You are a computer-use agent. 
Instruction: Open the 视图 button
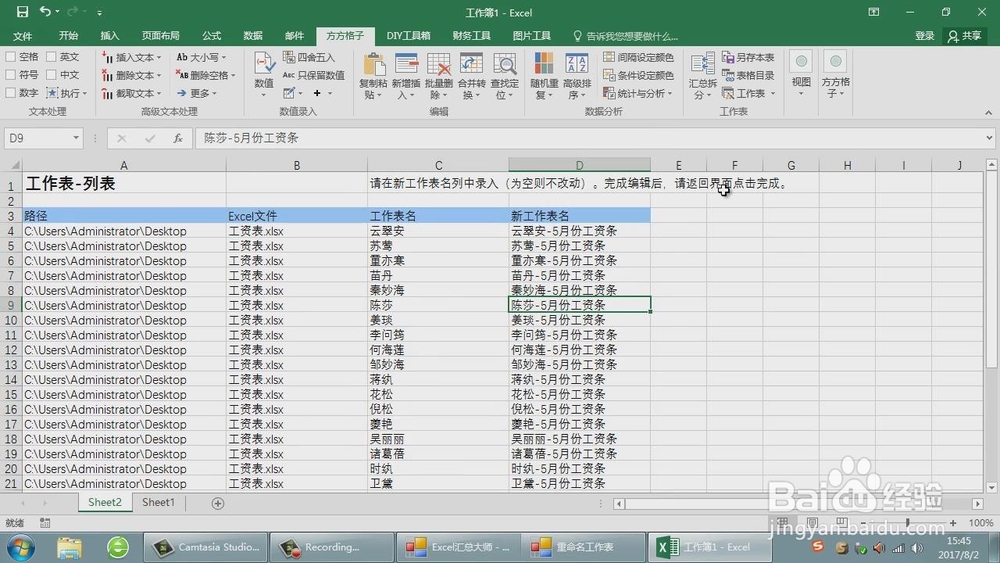point(801,73)
